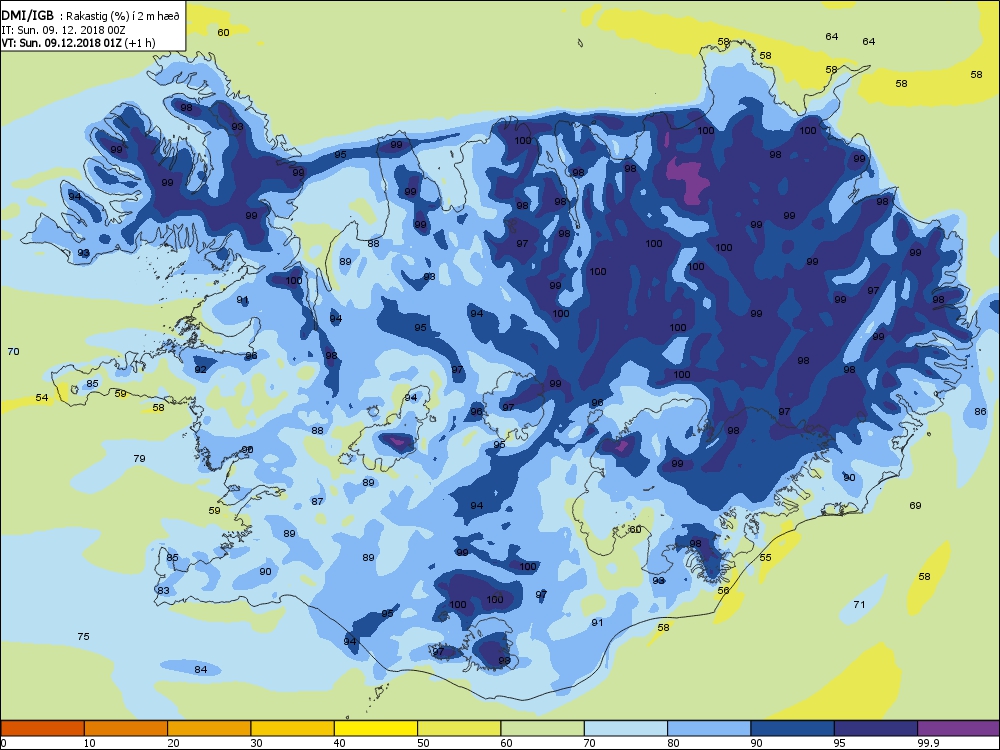Pick the 50–60 pale yellow legend swatch
This screenshot has height=750, width=1000.
tap(459, 728)
